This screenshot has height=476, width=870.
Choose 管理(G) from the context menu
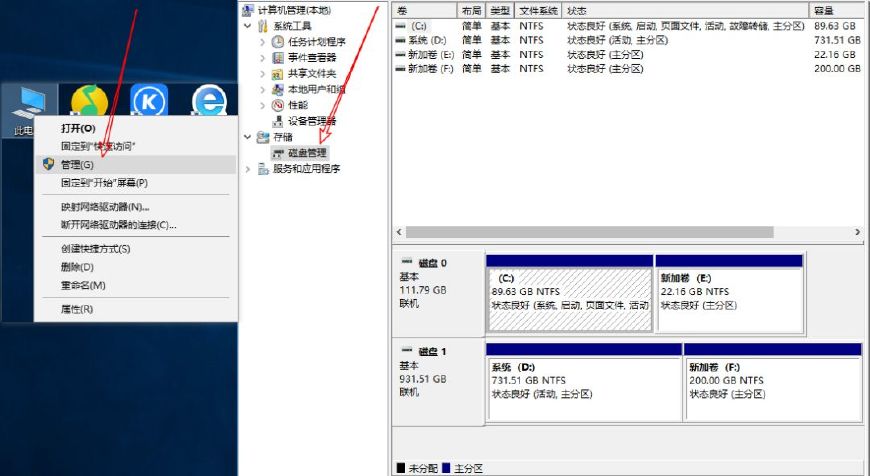point(135,165)
